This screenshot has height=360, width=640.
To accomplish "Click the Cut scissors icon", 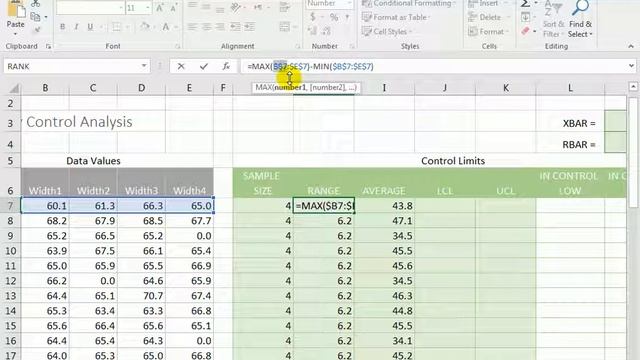I will (x=36, y=3).
